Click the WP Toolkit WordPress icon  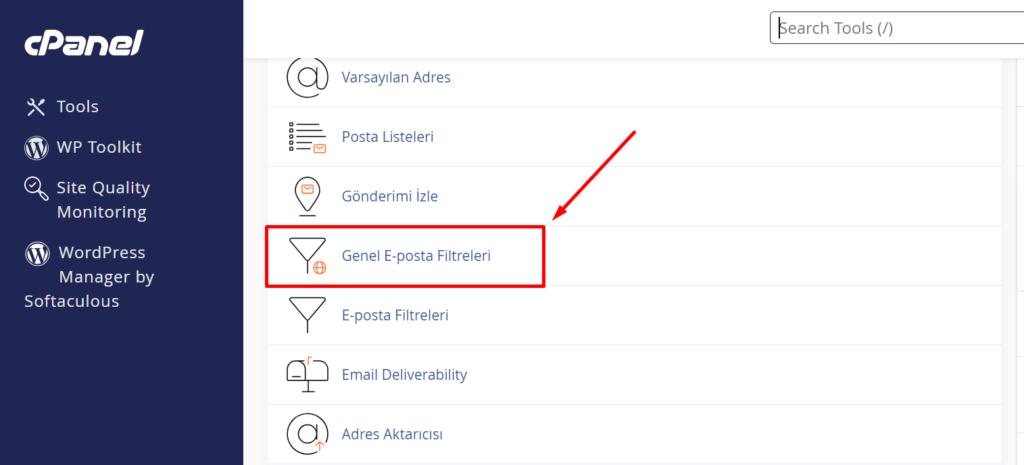click(36, 148)
